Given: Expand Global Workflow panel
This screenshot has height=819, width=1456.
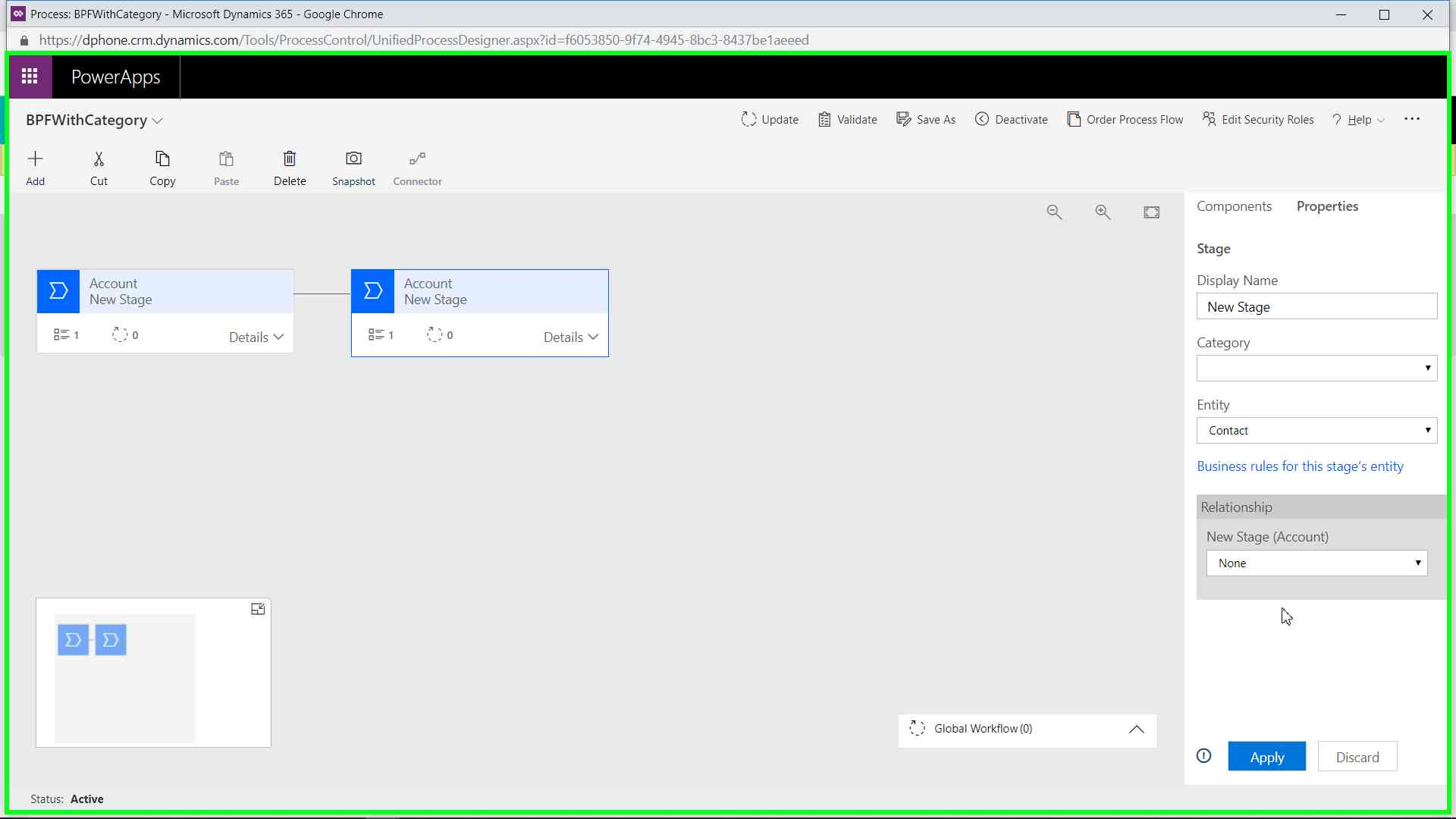Looking at the screenshot, I should [1136, 730].
